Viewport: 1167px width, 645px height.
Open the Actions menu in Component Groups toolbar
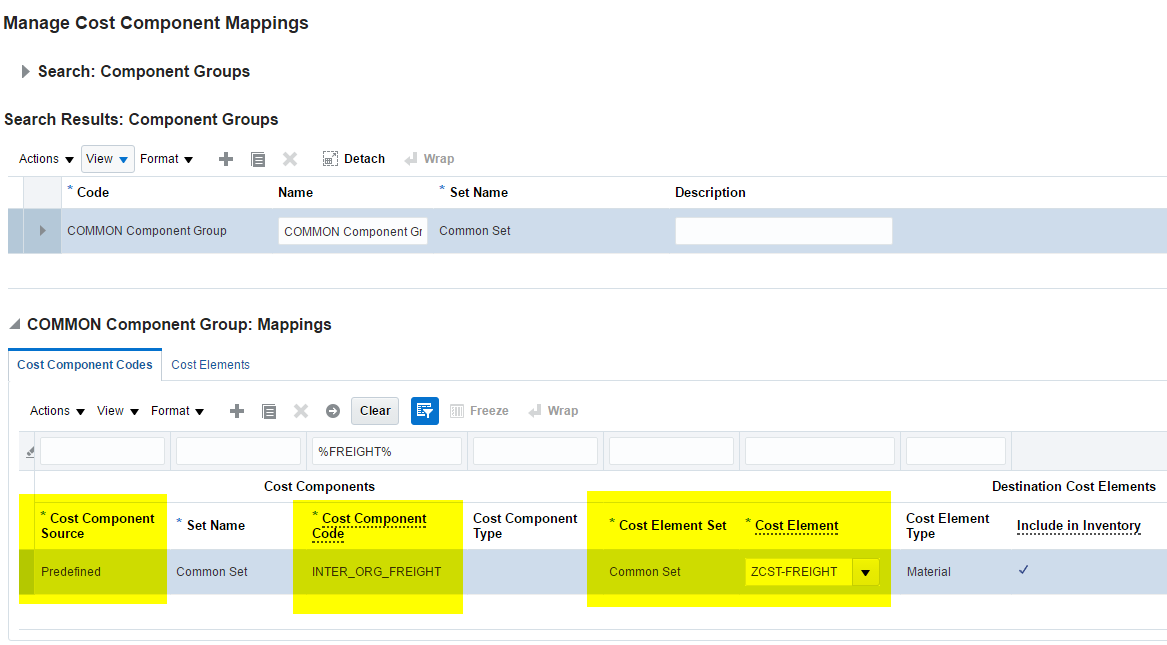pyautogui.click(x=47, y=159)
